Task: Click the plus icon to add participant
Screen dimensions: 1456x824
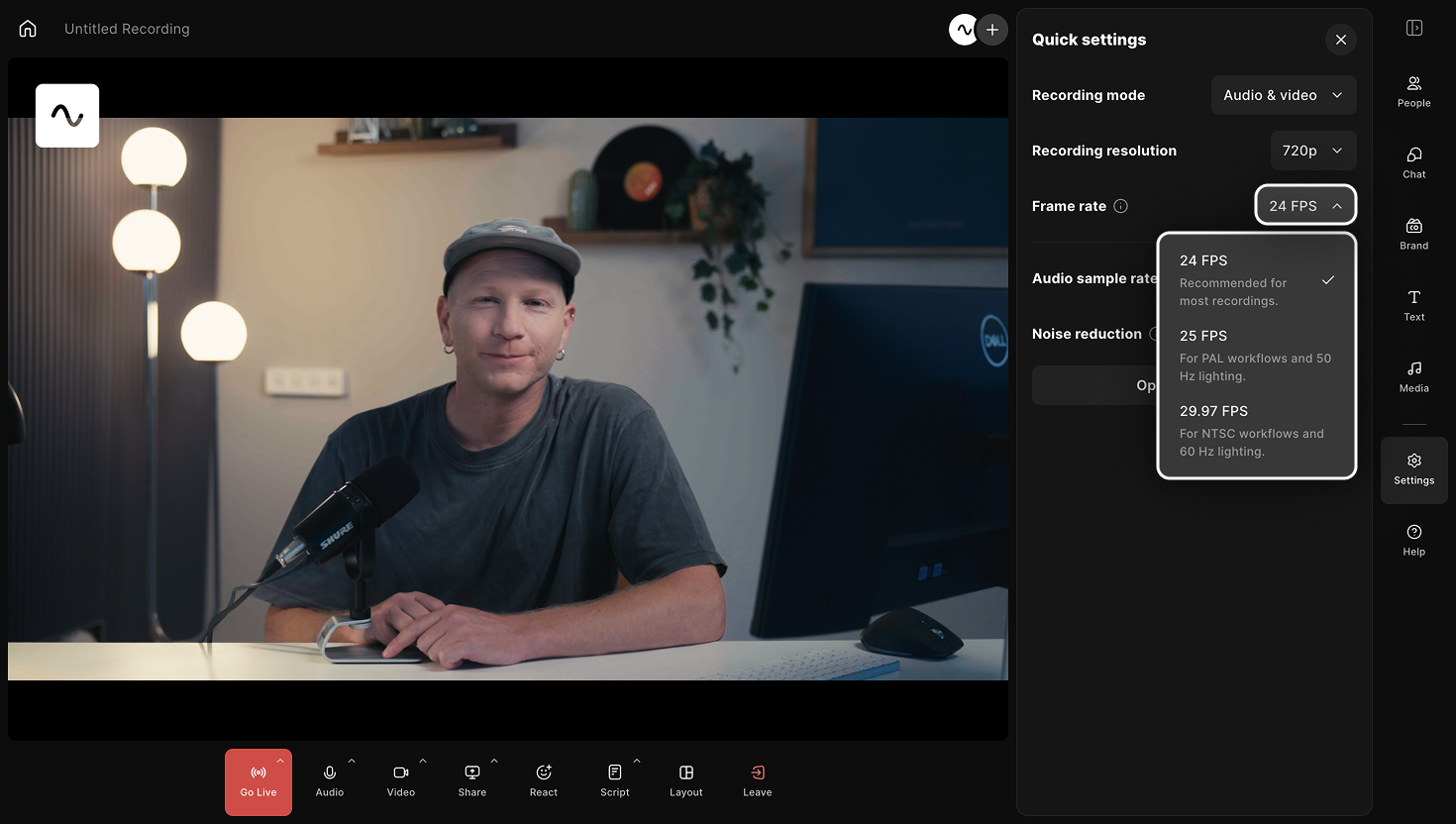Action: [x=992, y=30]
